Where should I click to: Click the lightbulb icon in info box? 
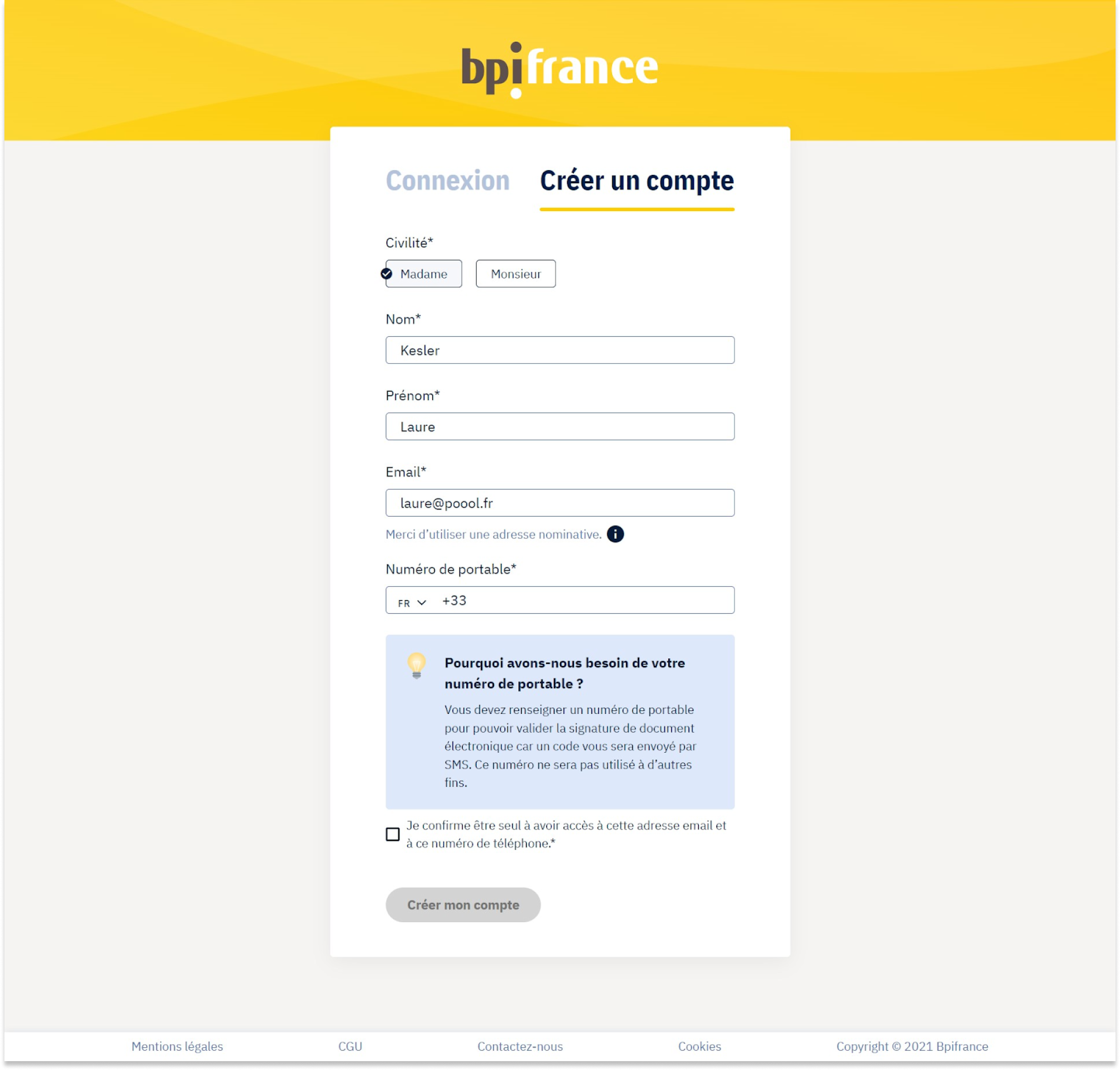point(416,665)
